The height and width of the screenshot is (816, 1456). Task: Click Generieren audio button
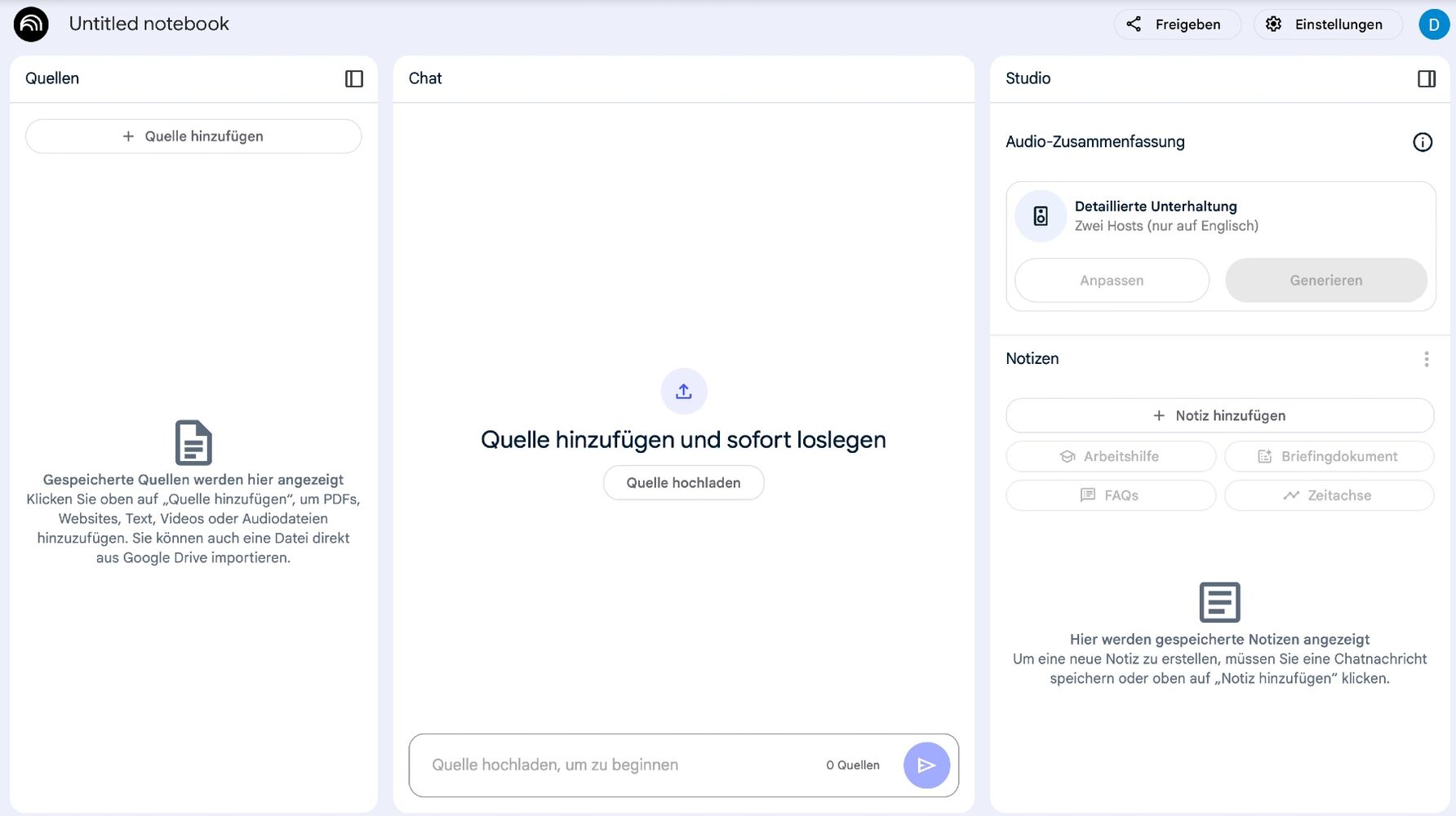pyautogui.click(x=1325, y=281)
